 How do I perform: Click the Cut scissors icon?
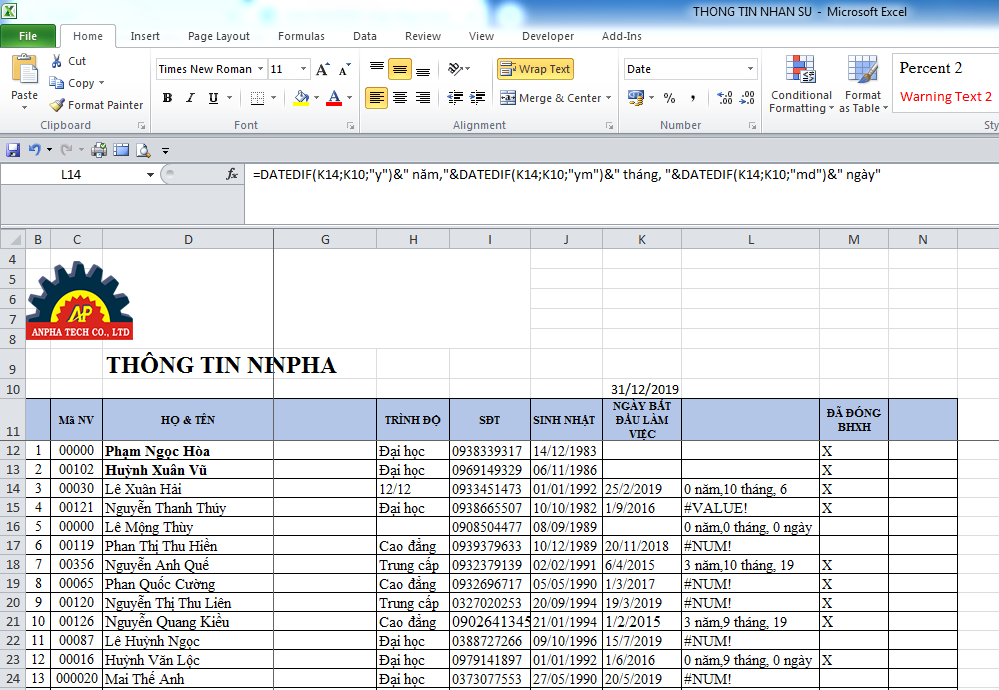point(57,61)
